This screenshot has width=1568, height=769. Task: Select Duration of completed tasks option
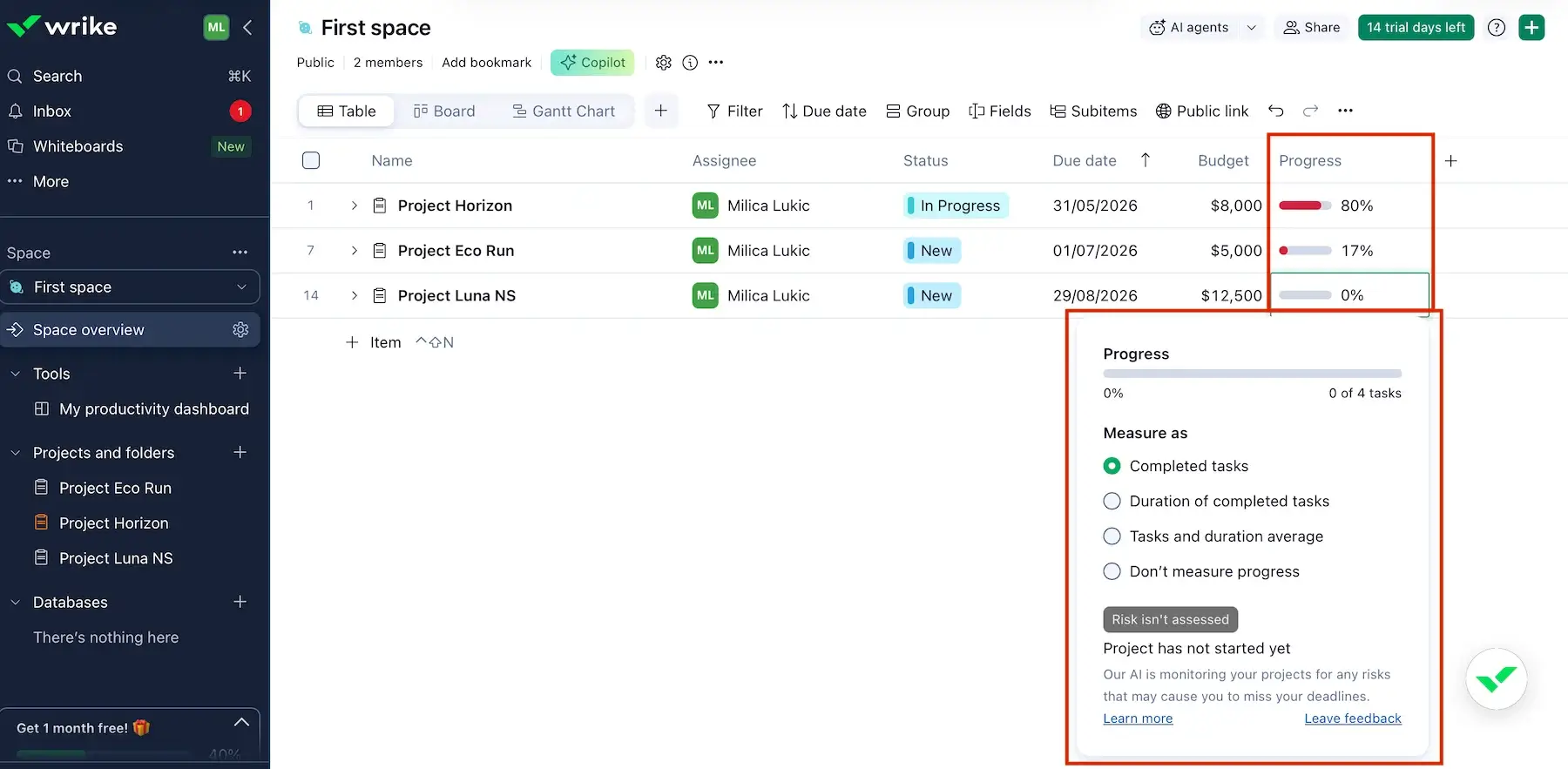click(x=1112, y=502)
